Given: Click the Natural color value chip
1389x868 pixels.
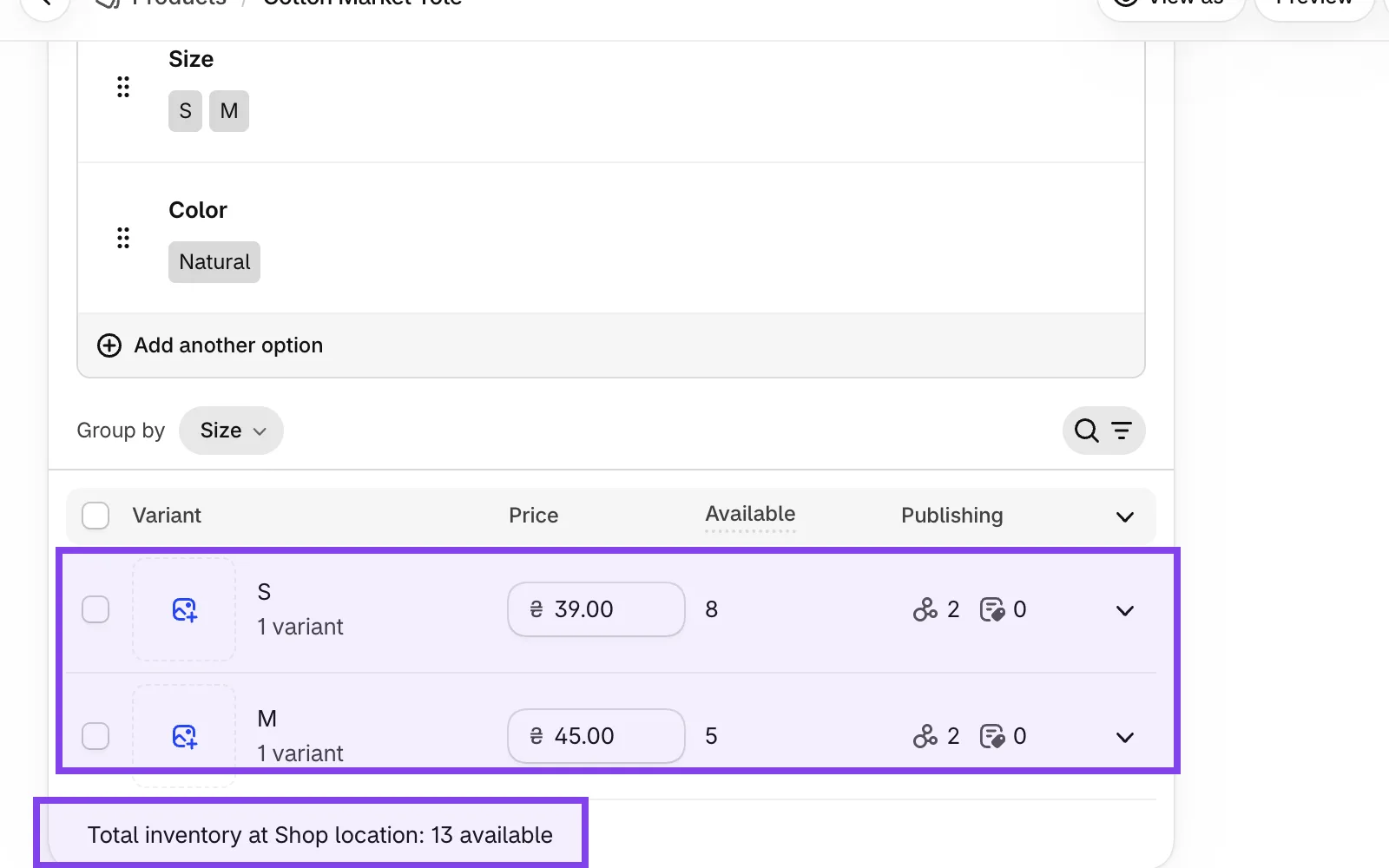Looking at the screenshot, I should pyautogui.click(x=214, y=262).
